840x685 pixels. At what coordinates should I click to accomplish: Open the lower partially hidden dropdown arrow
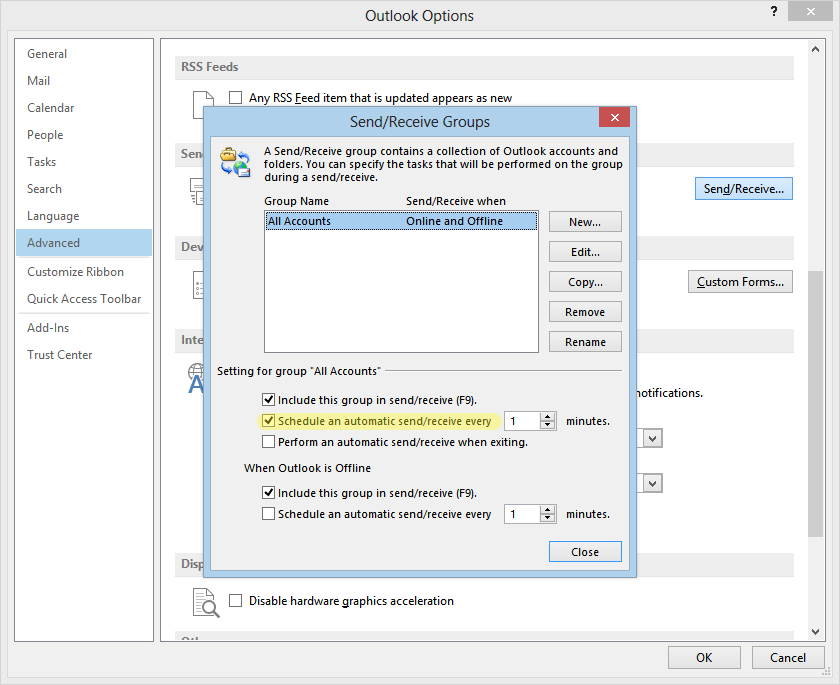click(x=652, y=484)
